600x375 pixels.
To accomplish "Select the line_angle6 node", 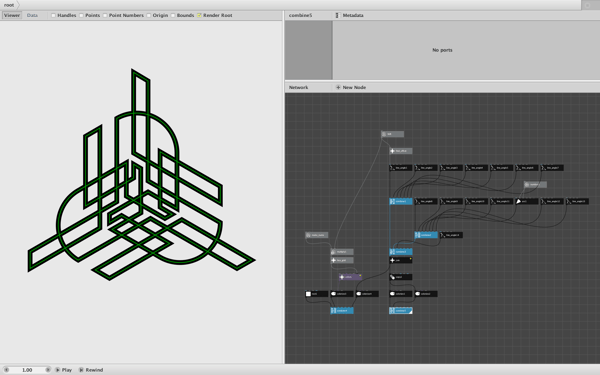I will point(527,168).
